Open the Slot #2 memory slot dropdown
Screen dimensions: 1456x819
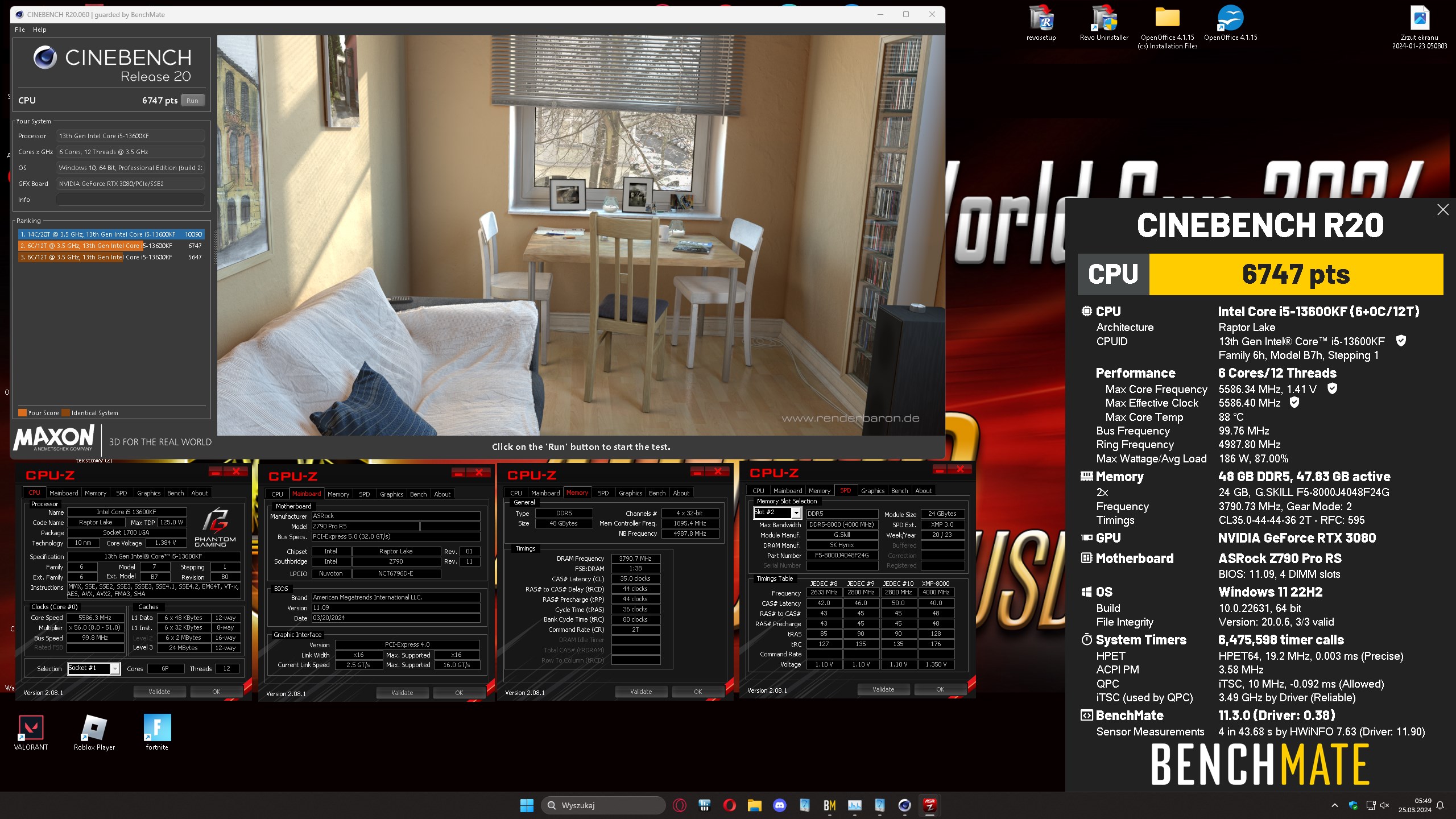coord(777,512)
